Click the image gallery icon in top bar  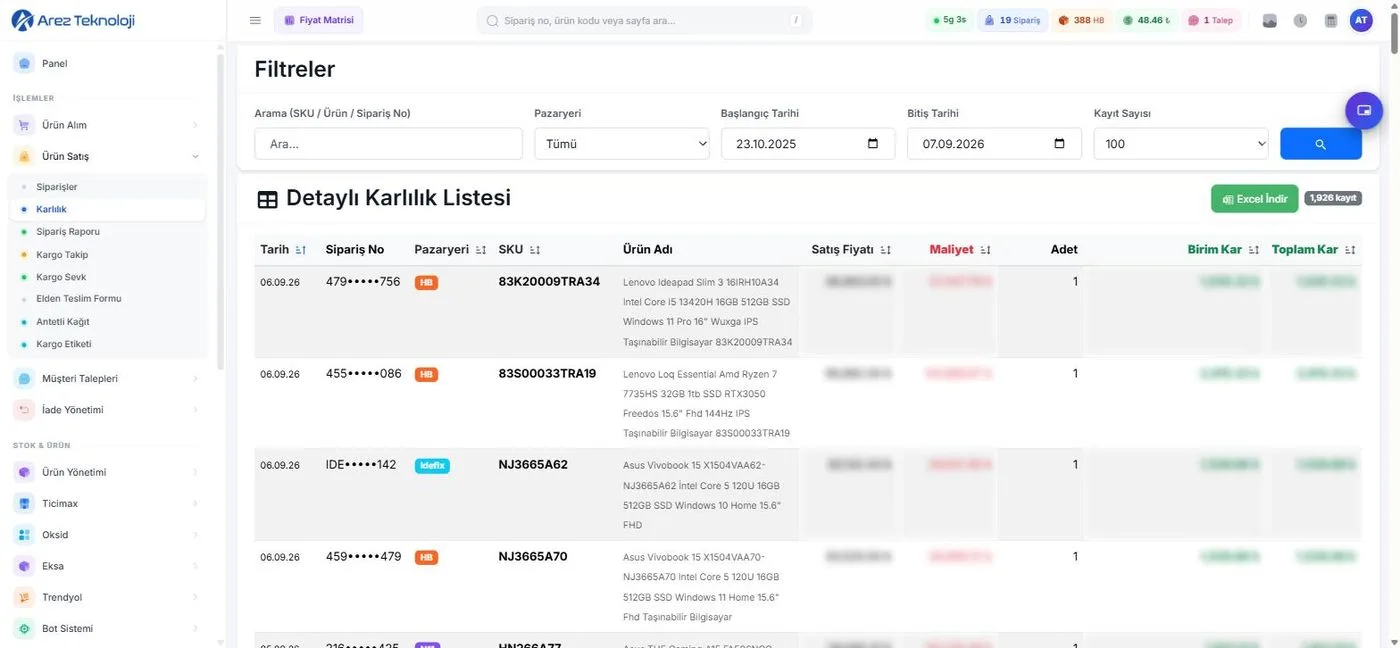click(x=1270, y=20)
